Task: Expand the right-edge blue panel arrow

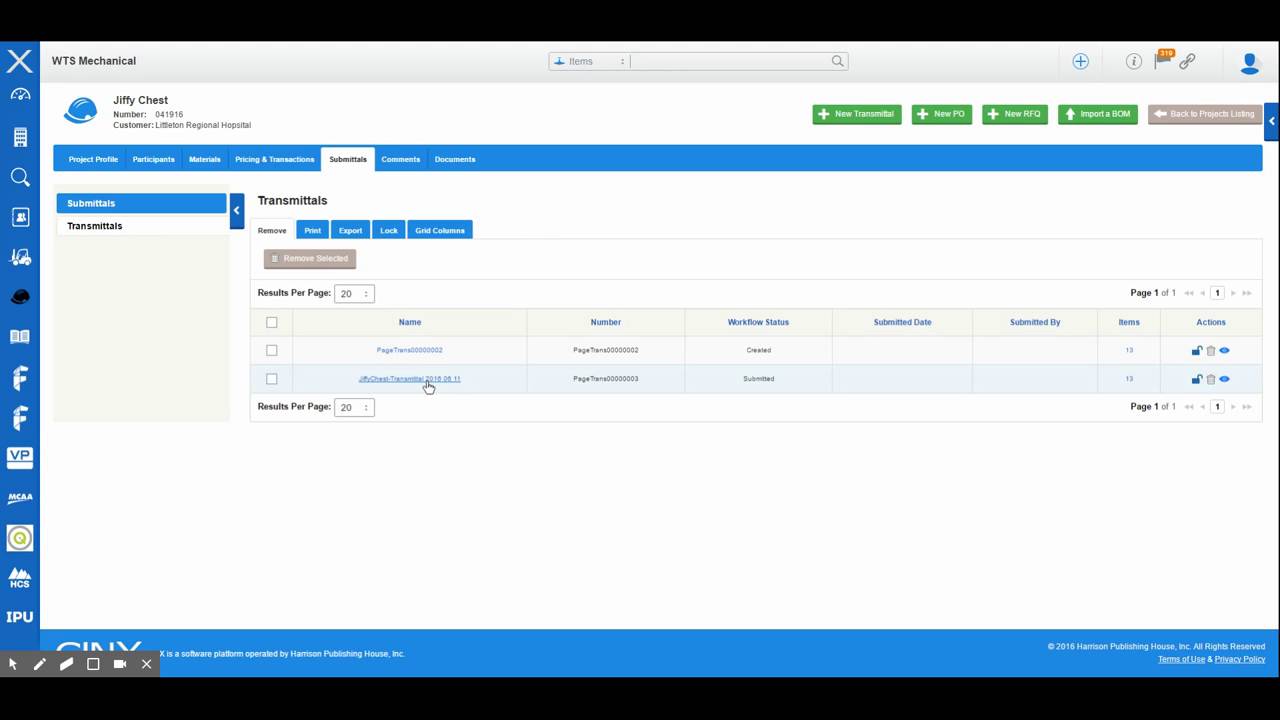Action: pos(1271,121)
